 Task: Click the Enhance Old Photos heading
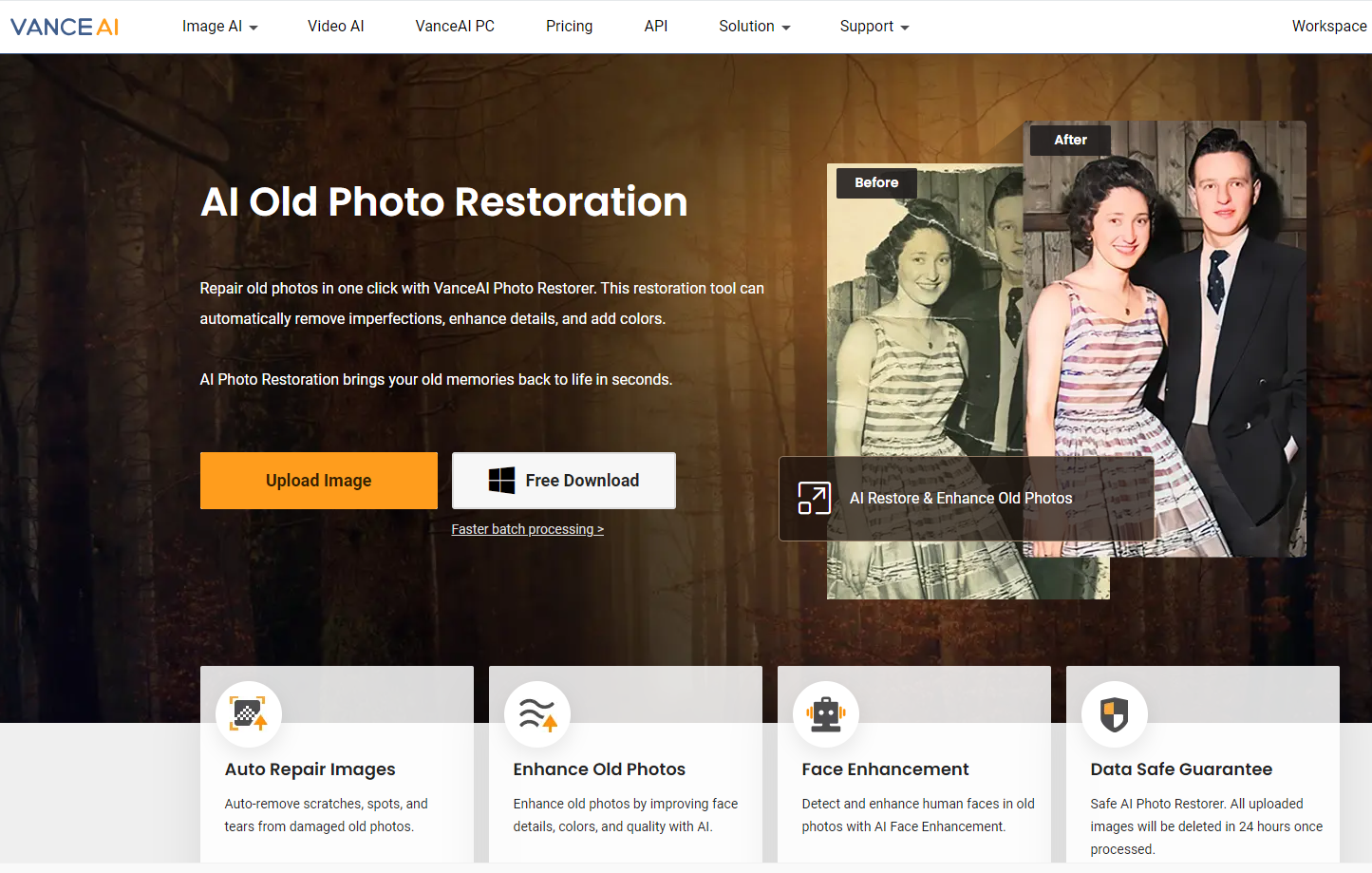[x=599, y=769]
